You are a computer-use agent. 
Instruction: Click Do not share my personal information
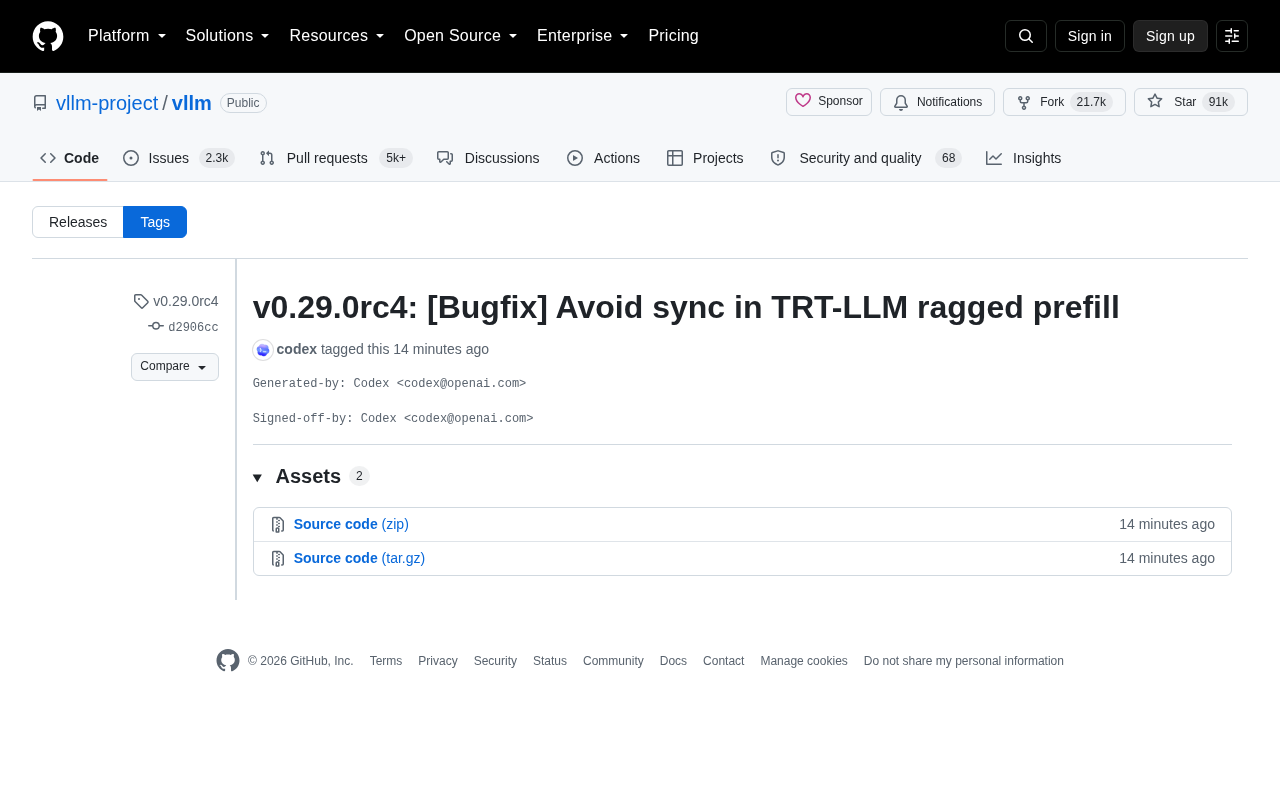point(964,661)
